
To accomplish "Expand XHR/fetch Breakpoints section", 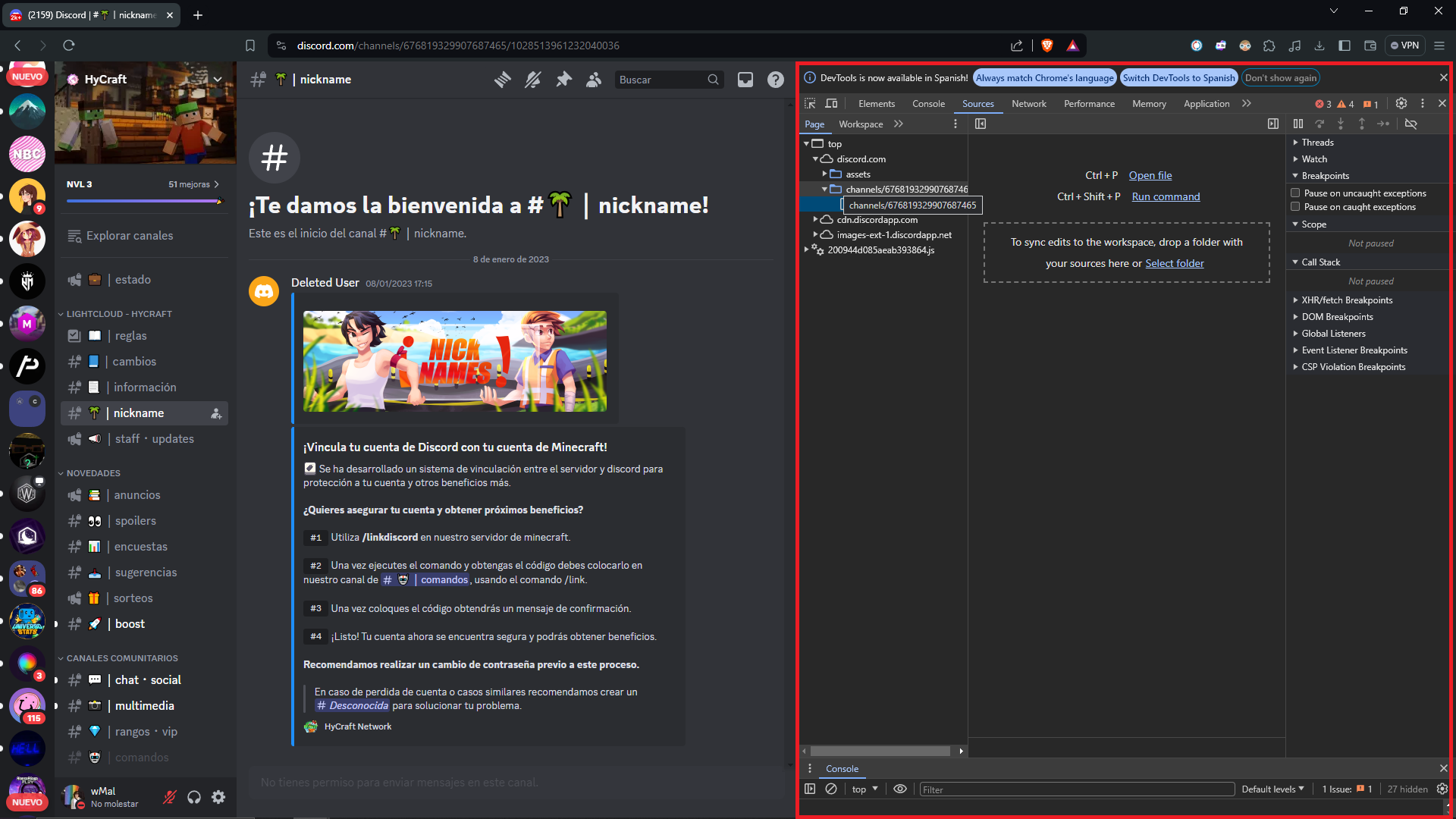I will [x=1347, y=300].
